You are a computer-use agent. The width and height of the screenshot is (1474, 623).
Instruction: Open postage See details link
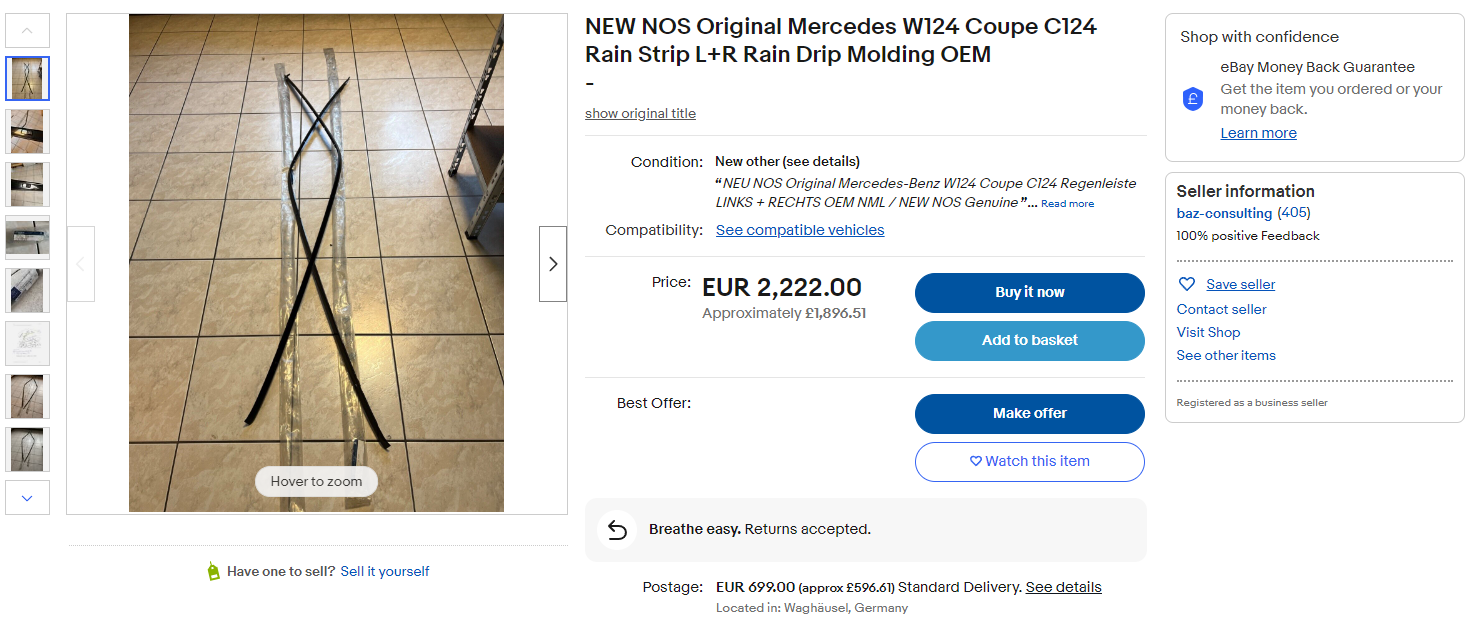coord(1063,587)
